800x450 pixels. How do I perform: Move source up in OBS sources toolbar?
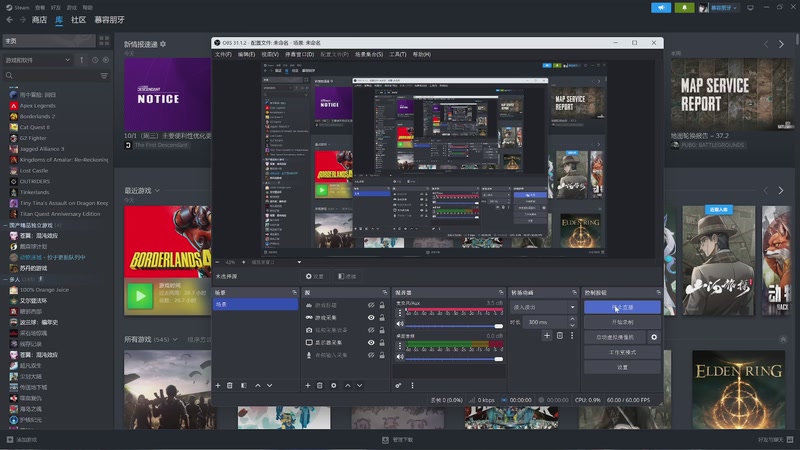(348, 386)
